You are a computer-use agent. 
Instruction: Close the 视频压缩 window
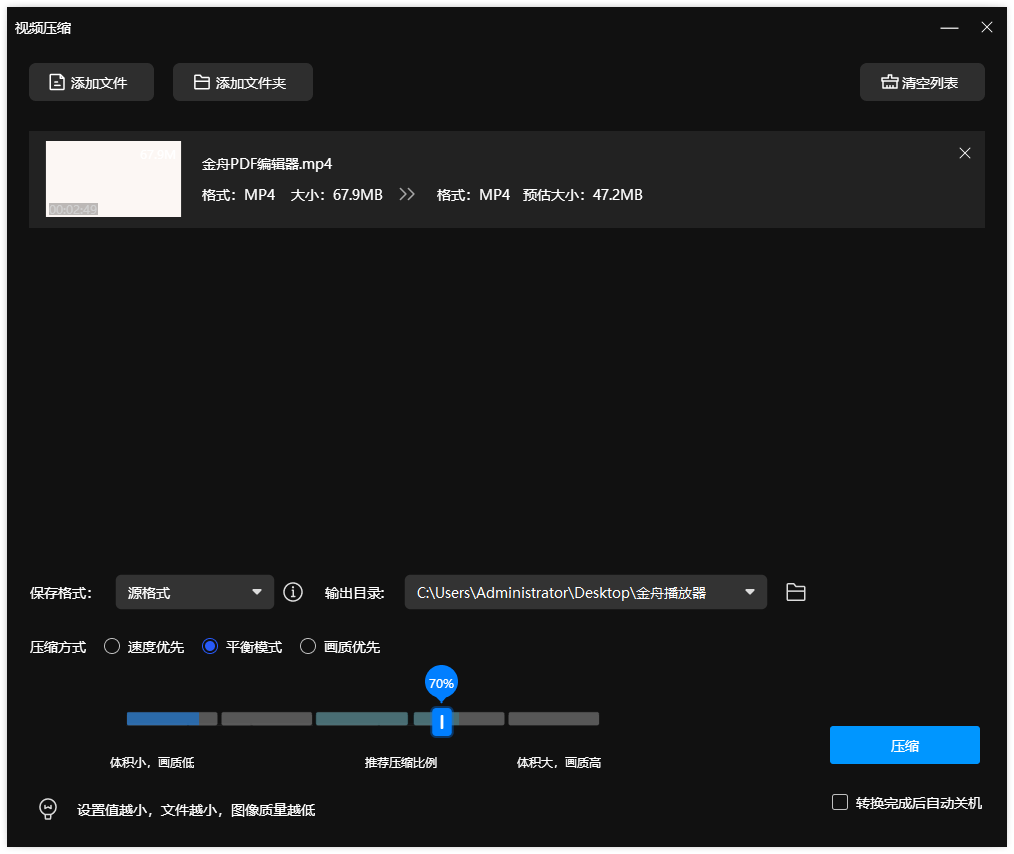tap(987, 27)
